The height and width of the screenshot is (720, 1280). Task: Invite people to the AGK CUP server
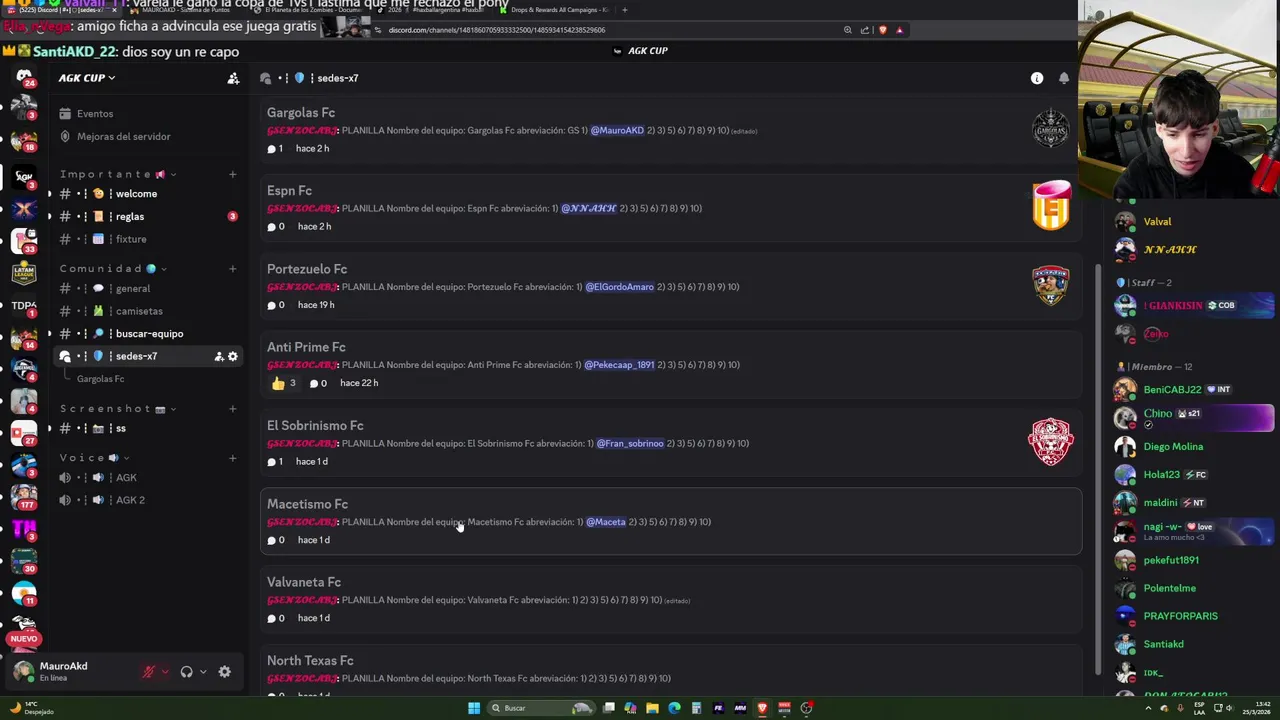coord(233,78)
